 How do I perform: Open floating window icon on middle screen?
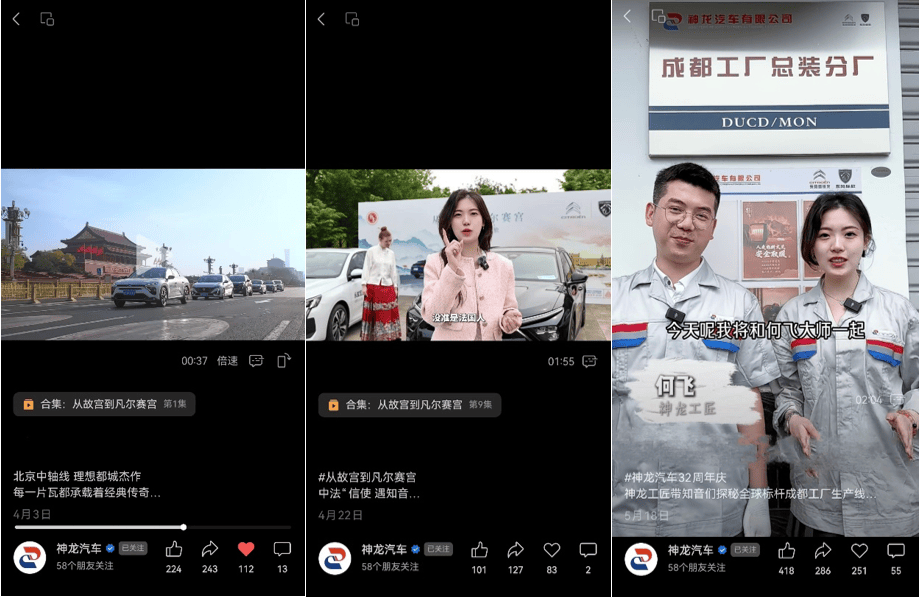tap(352, 19)
